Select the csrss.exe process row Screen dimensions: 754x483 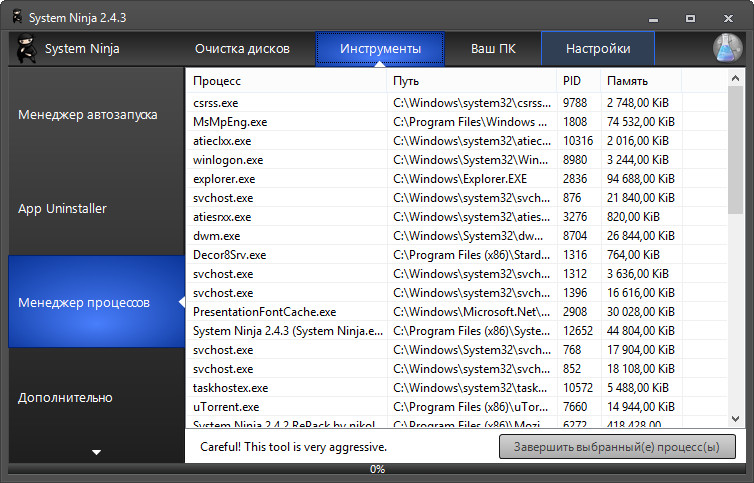click(x=456, y=103)
